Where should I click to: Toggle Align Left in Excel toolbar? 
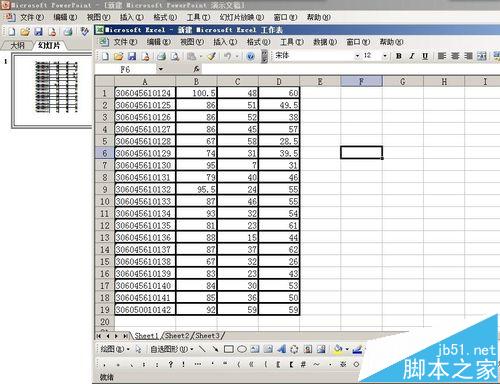[442, 56]
